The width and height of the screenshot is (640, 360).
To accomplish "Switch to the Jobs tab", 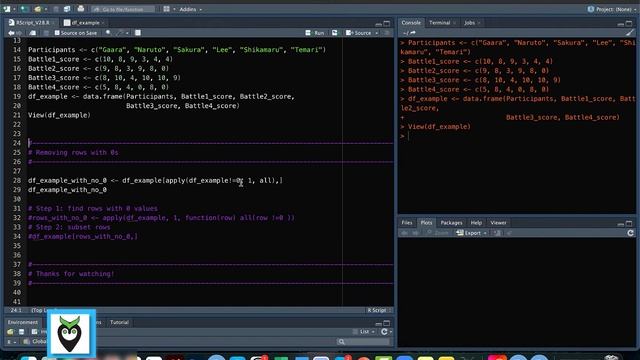I will click(470, 23).
